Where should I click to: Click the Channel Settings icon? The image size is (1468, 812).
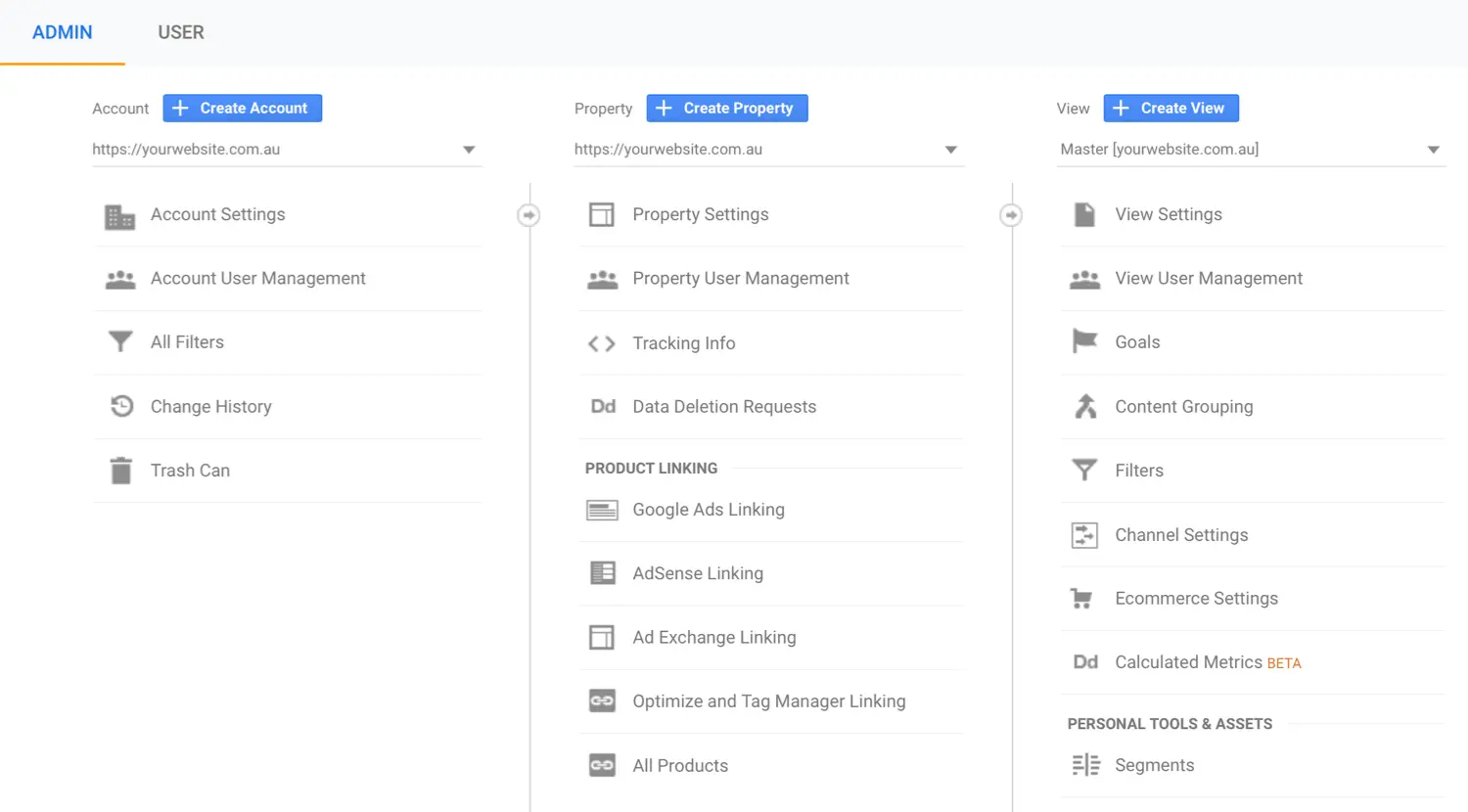pyautogui.click(x=1084, y=535)
